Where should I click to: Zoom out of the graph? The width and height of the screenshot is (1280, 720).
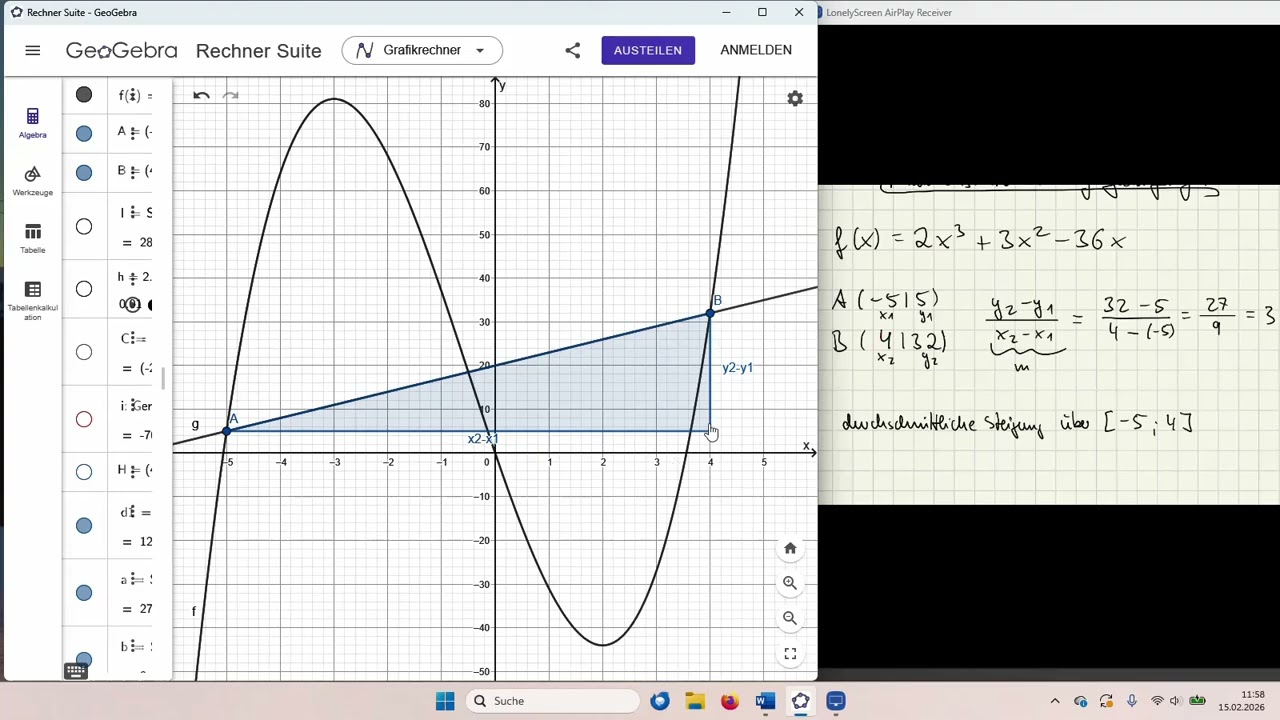pyautogui.click(x=790, y=618)
